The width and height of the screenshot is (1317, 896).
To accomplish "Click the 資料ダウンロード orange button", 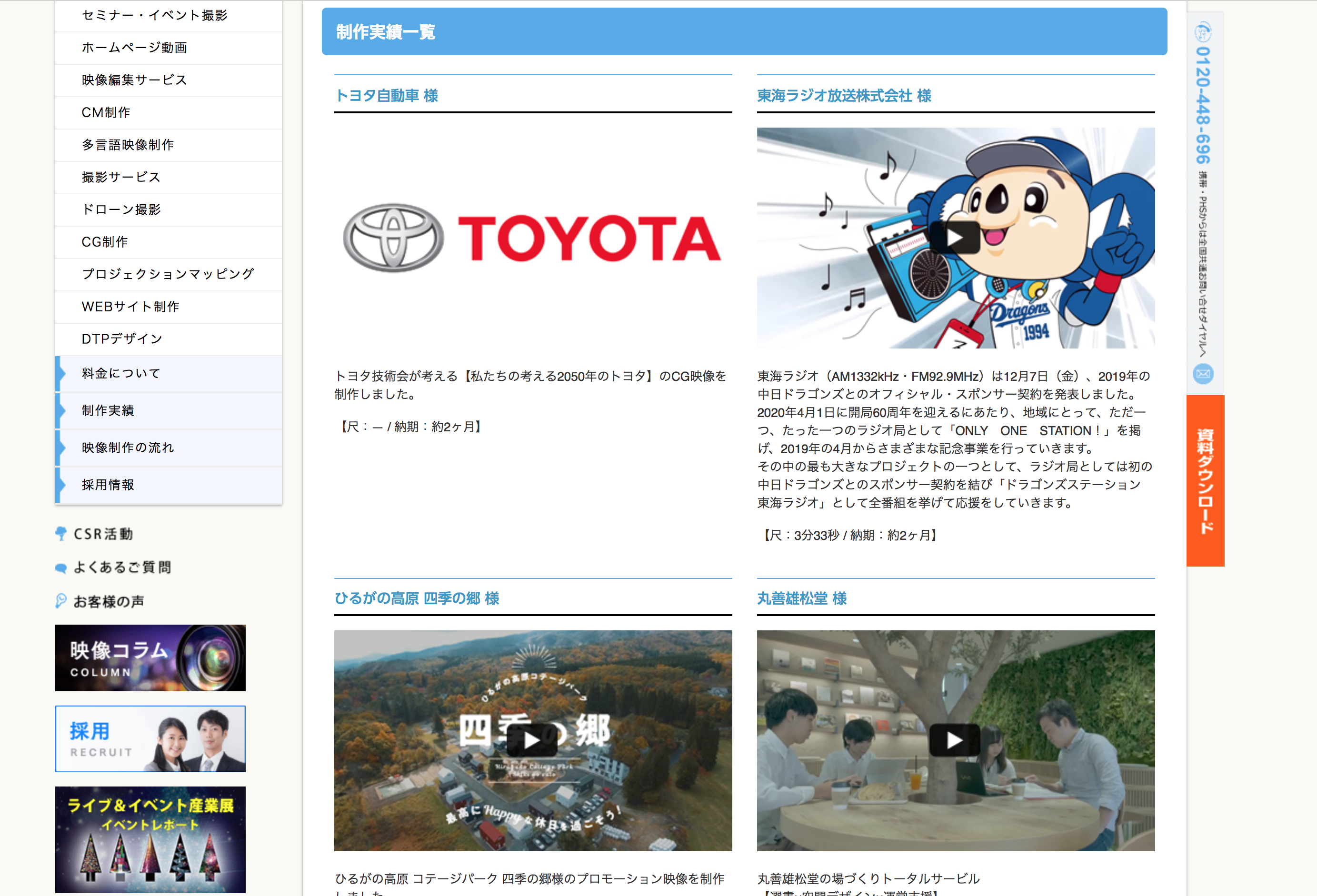I will pos(1206,480).
